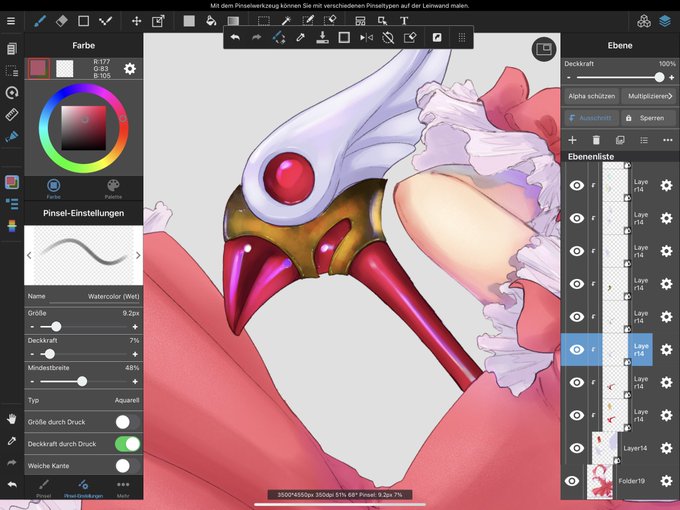Select the Gradient tool
The height and width of the screenshot is (510, 680).
click(x=233, y=21)
